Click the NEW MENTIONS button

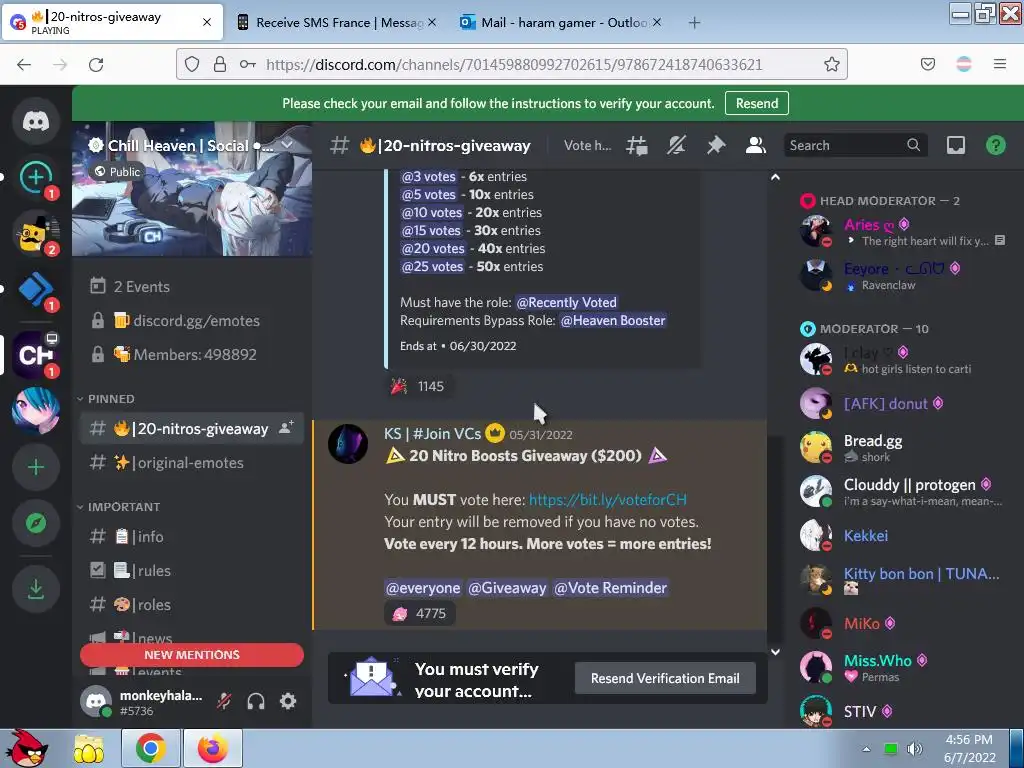pos(192,655)
